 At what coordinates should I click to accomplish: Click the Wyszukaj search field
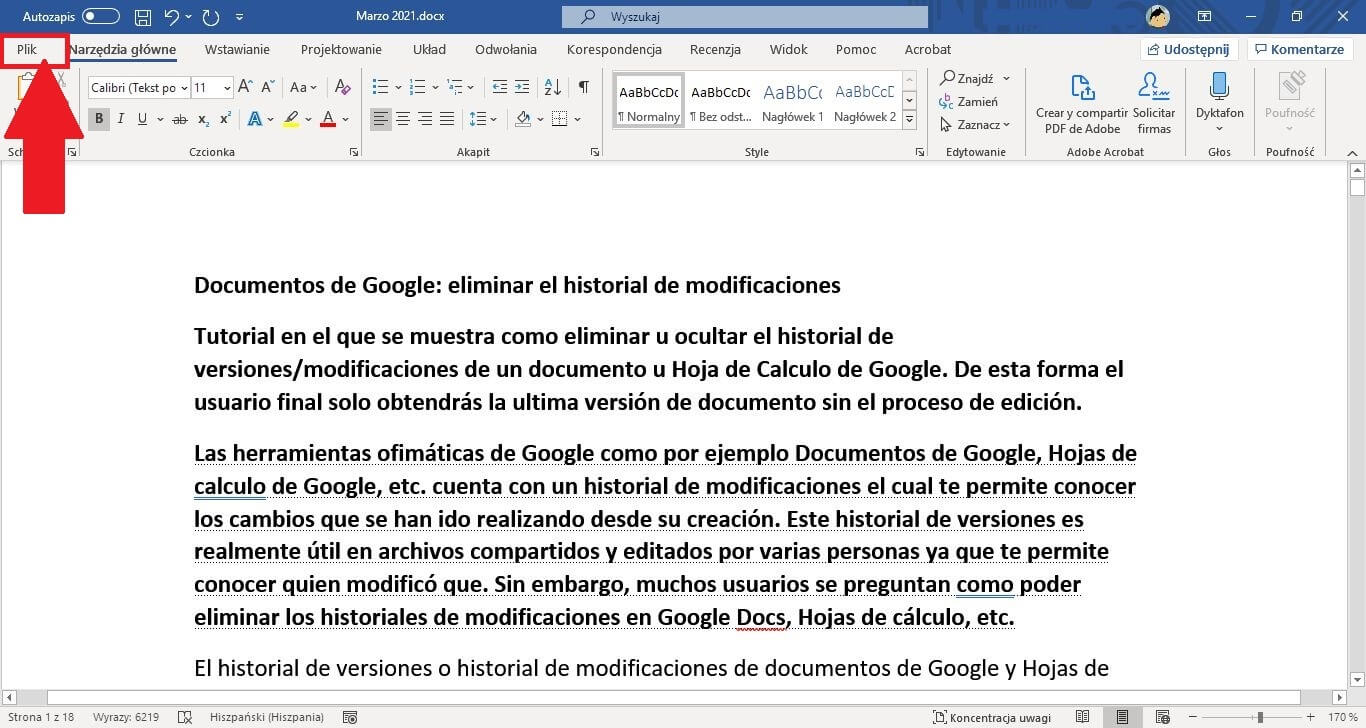click(x=745, y=17)
